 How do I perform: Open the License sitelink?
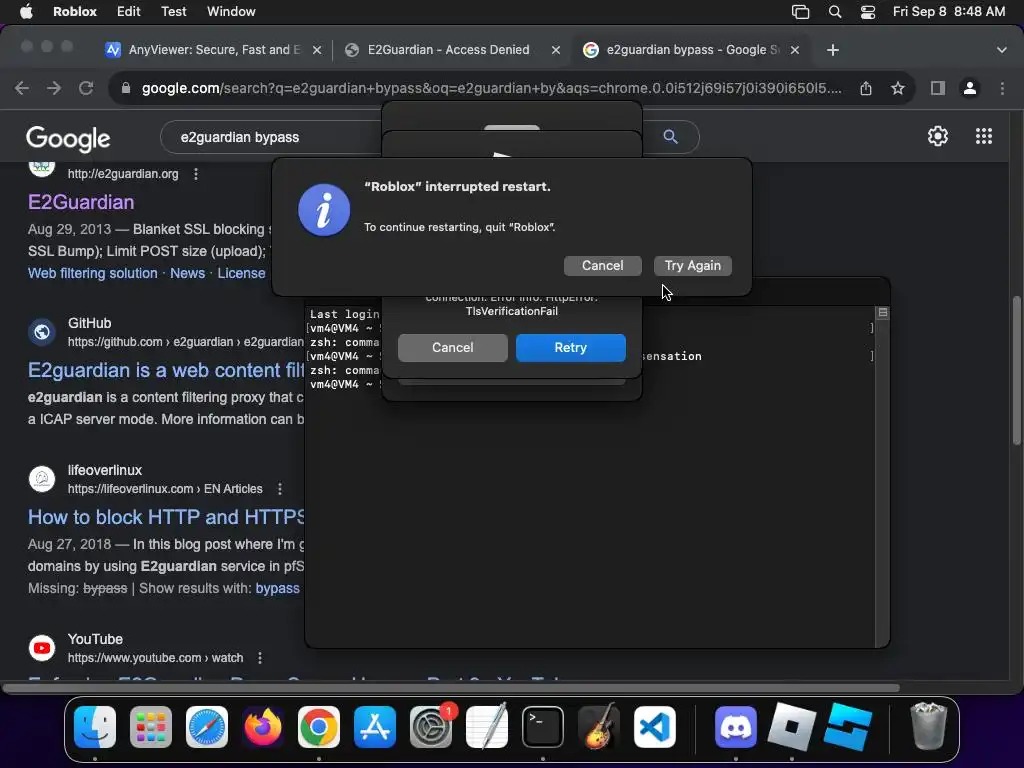point(241,273)
